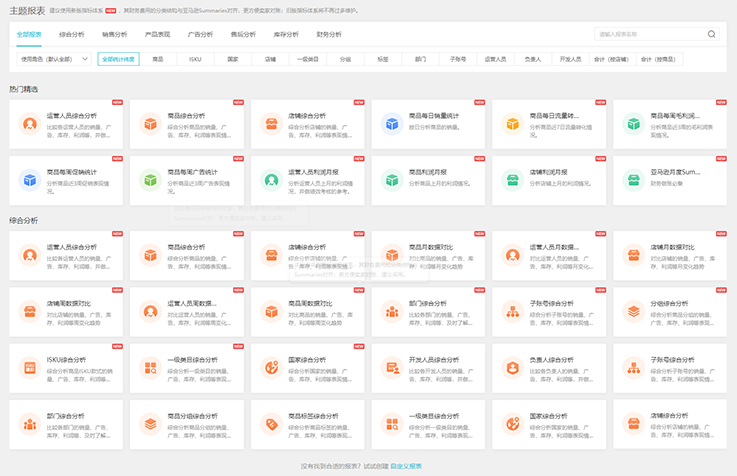This screenshot has height=476, width=737.
Task: Click the green 亚马逊月度Summary icon
Action: (x=632, y=180)
